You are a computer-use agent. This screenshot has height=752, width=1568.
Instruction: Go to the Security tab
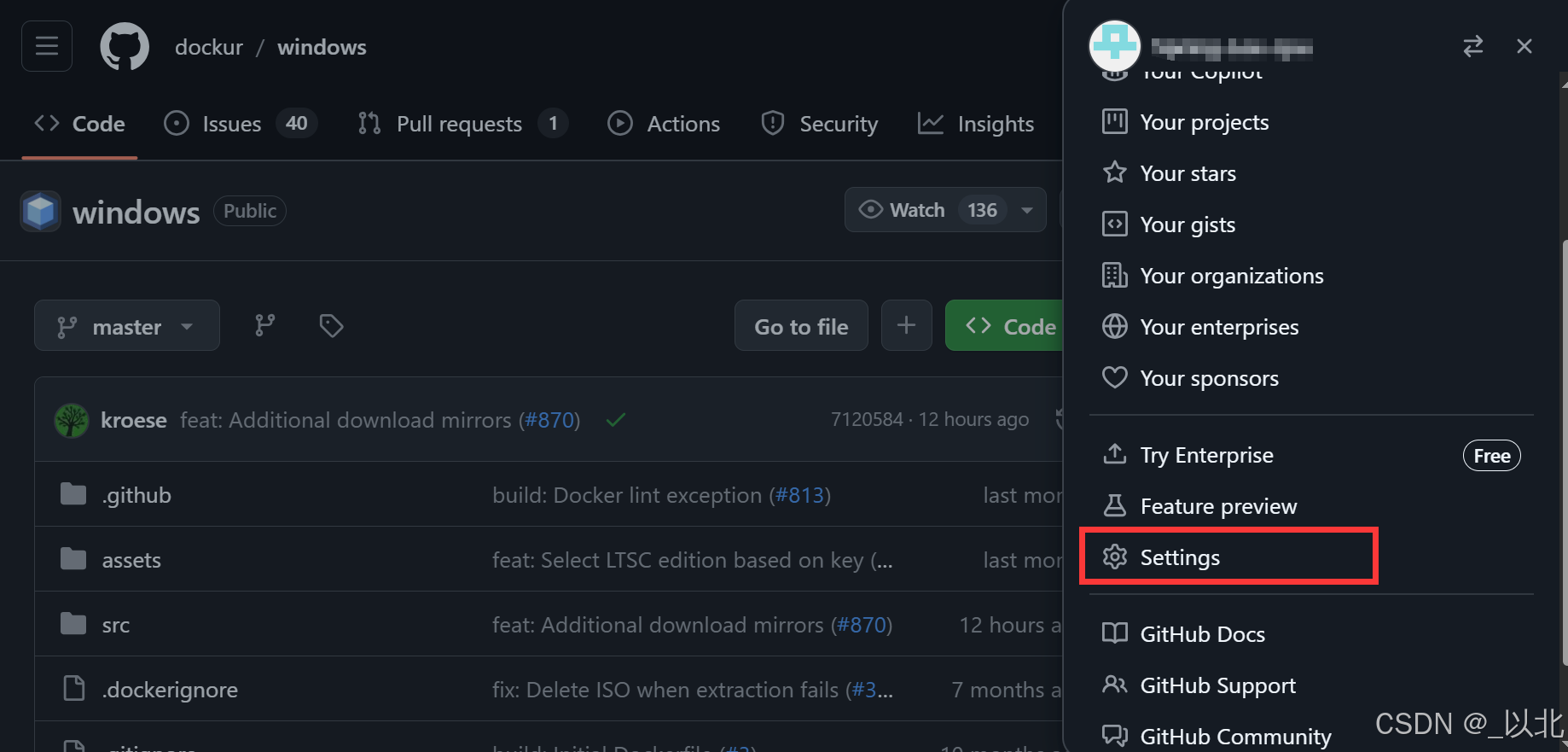pyautogui.click(x=819, y=124)
